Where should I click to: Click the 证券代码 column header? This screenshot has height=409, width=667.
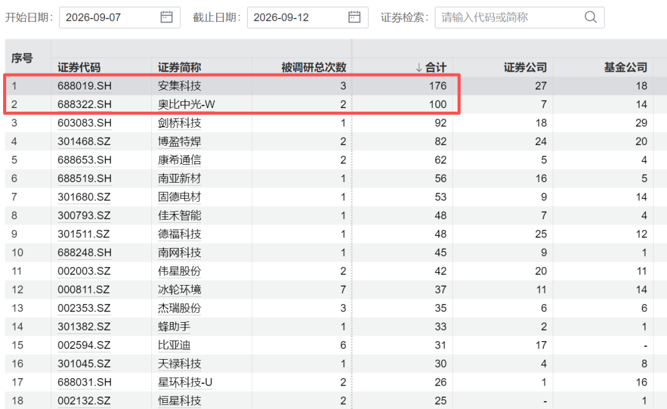(79, 67)
